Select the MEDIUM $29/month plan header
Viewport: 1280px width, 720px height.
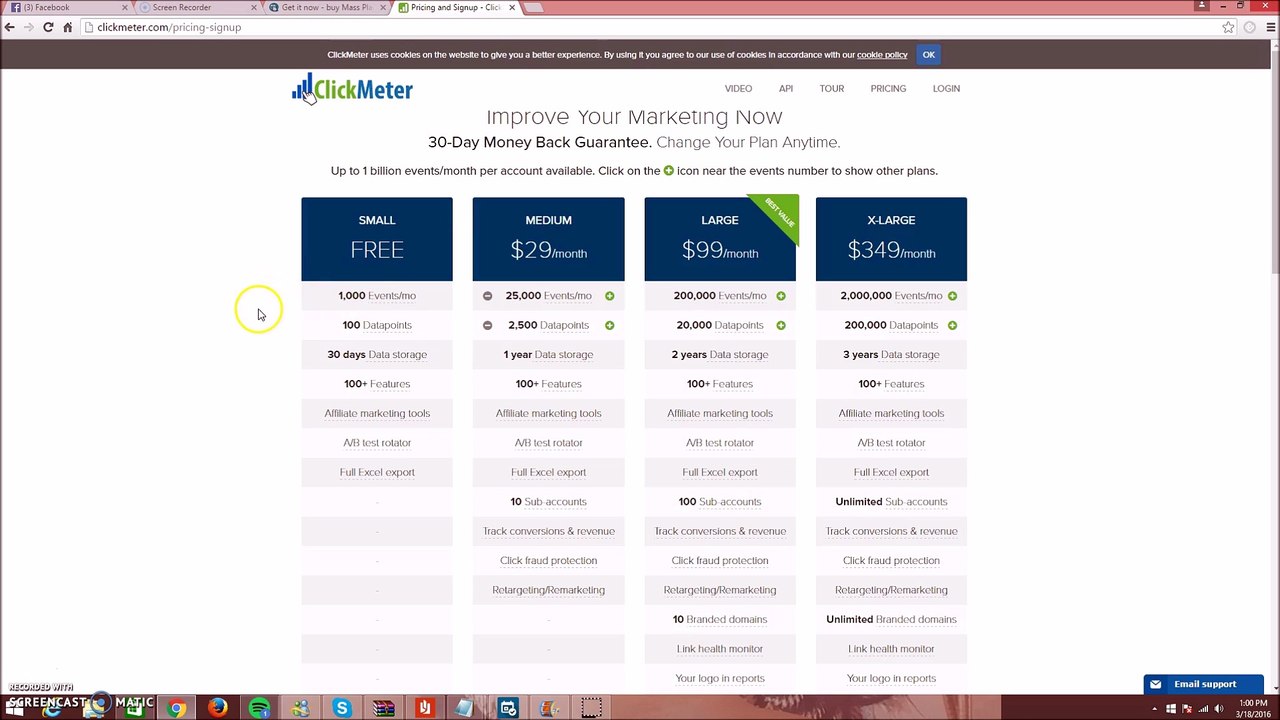click(548, 239)
